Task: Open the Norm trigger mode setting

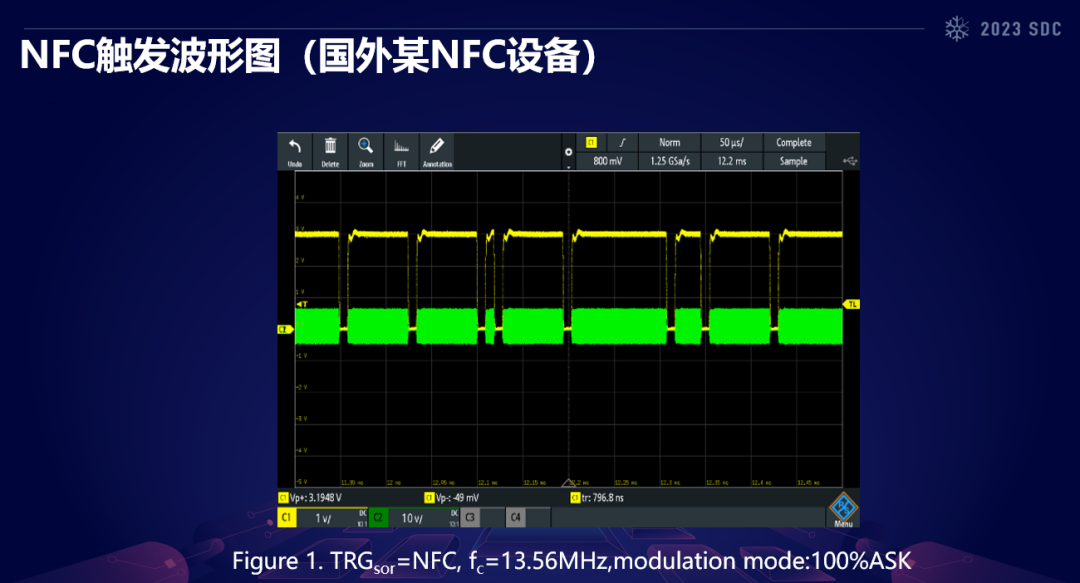Action: (669, 143)
